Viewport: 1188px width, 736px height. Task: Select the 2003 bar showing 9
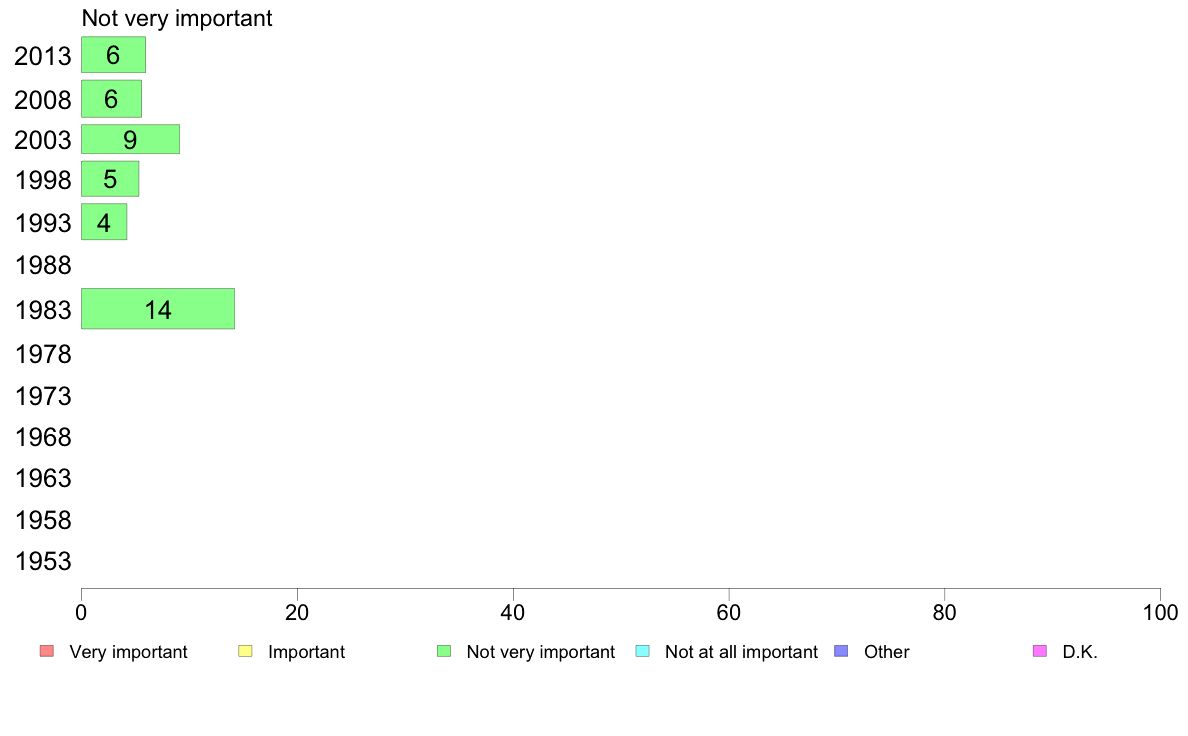click(130, 139)
